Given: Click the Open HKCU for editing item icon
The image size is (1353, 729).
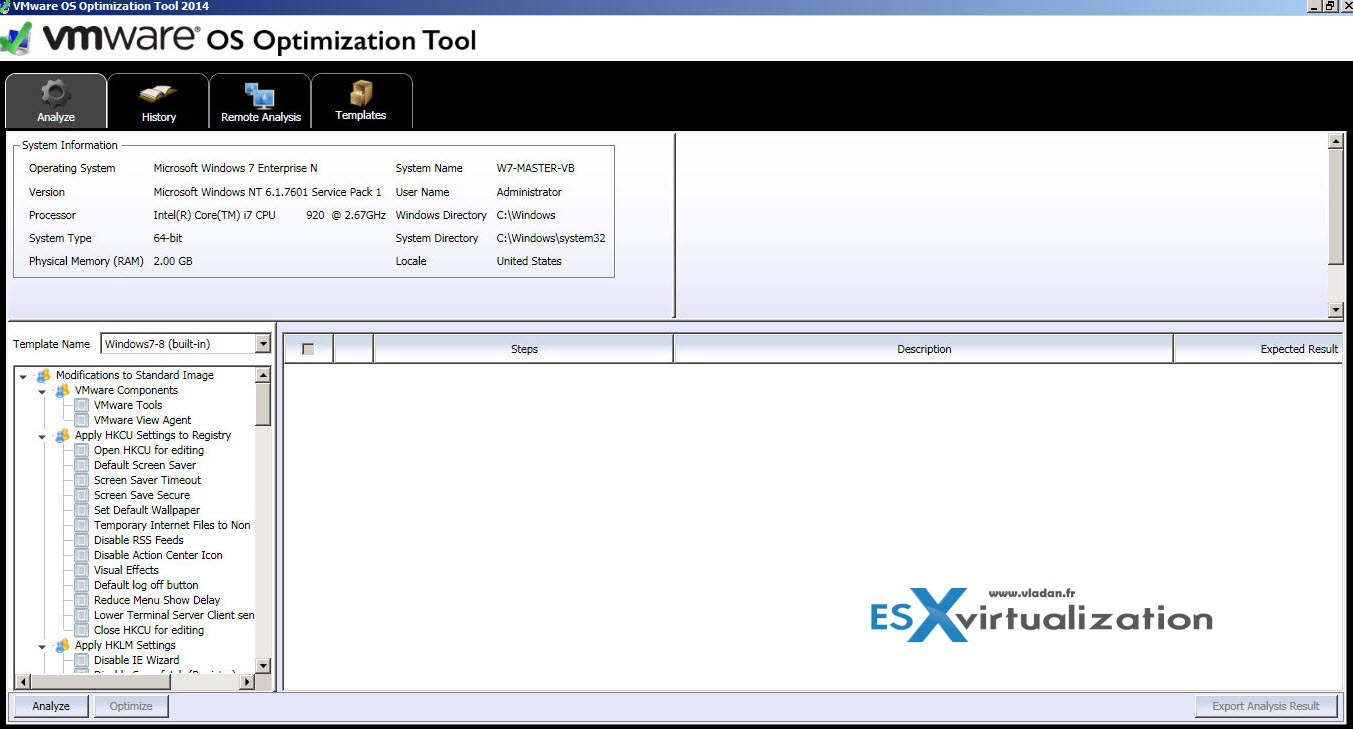Looking at the screenshot, I should pos(82,450).
